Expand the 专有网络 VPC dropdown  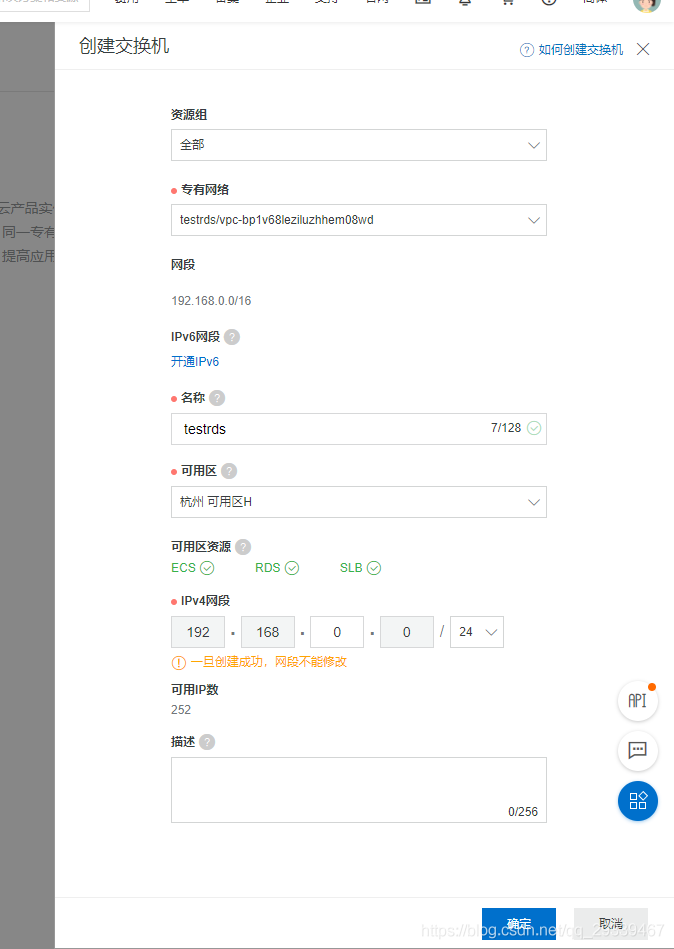(359, 220)
